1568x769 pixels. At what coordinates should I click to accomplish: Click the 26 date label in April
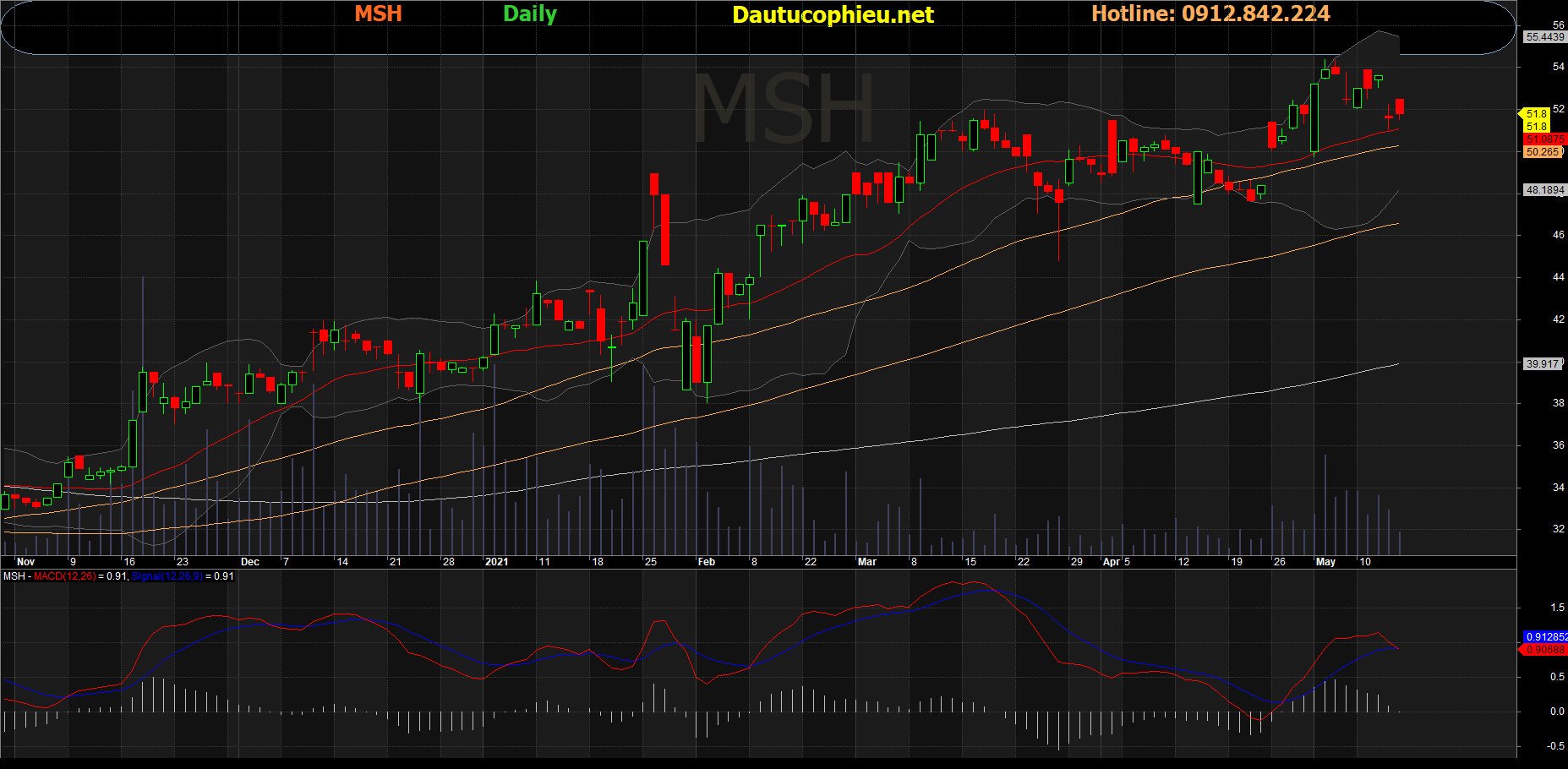click(x=1280, y=562)
